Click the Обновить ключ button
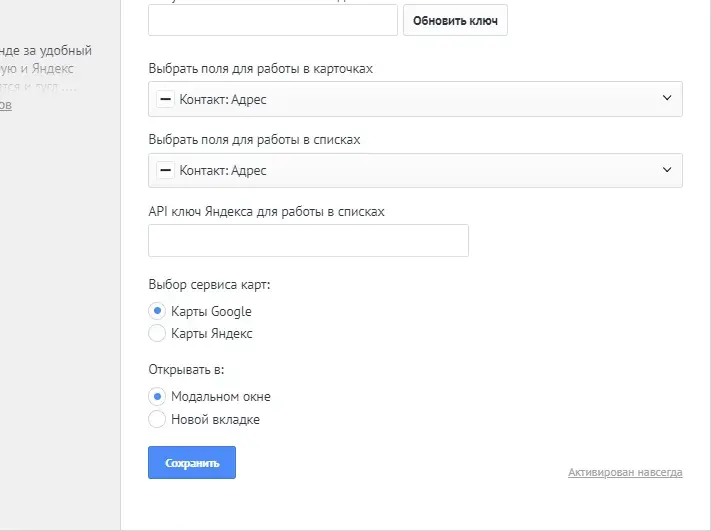This screenshot has height=531, width=711. point(455,20)
